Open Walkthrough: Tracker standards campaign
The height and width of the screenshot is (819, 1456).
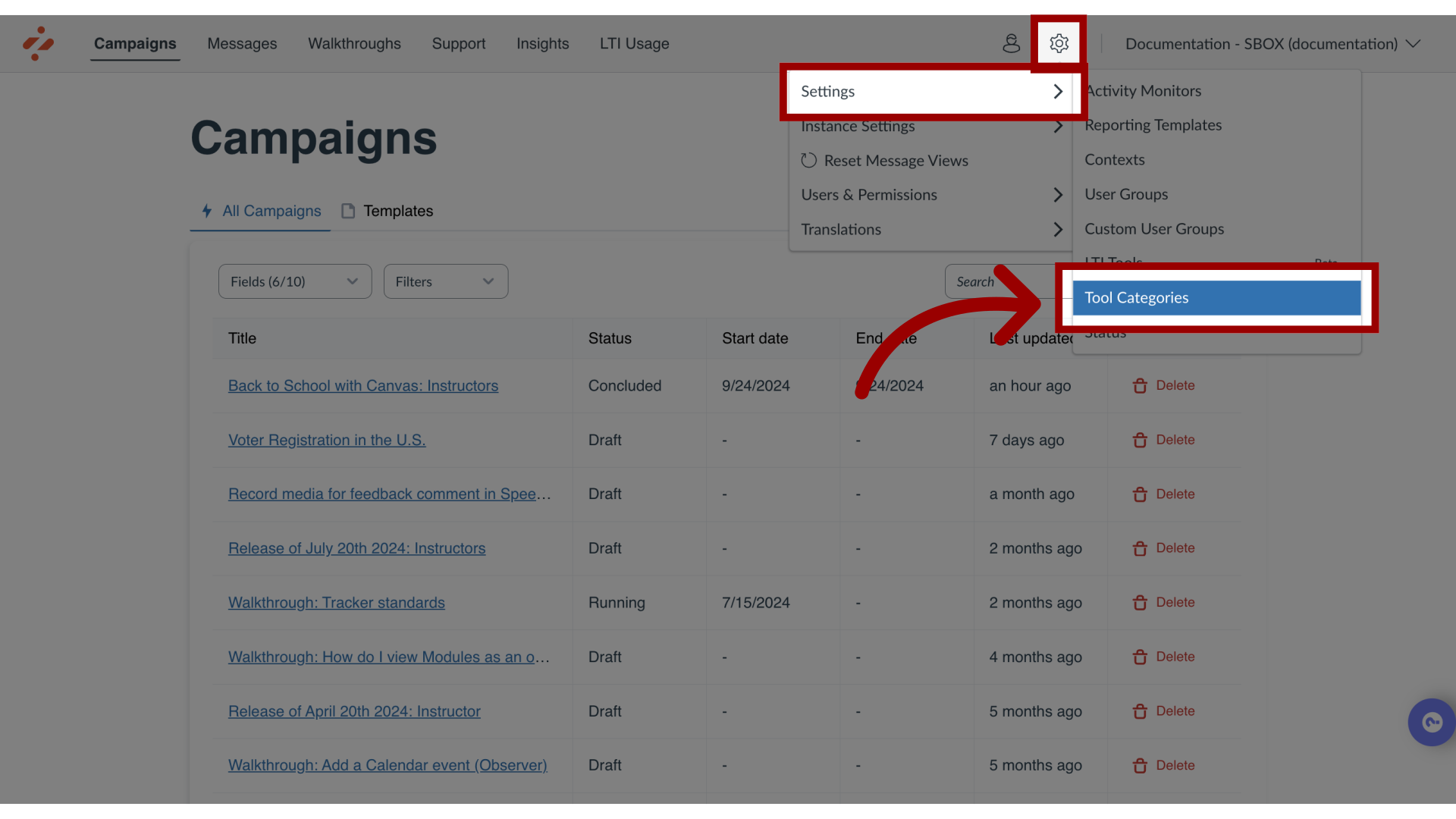pos(337,603)
